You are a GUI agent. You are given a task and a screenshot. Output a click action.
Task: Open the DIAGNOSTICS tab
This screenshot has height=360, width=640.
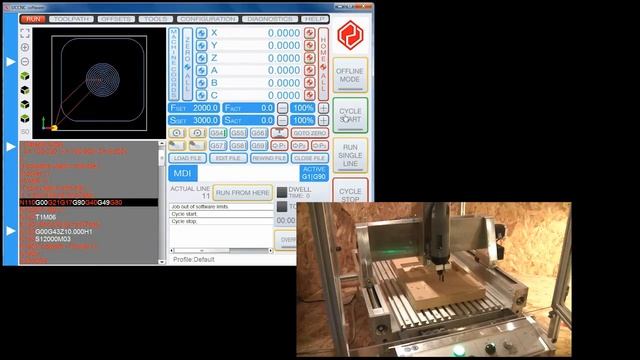[270, 19]
